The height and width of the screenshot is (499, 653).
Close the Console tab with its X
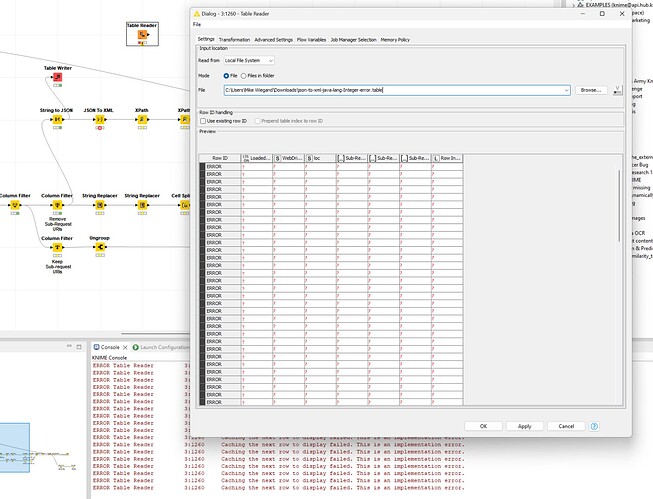coord(125,347)
